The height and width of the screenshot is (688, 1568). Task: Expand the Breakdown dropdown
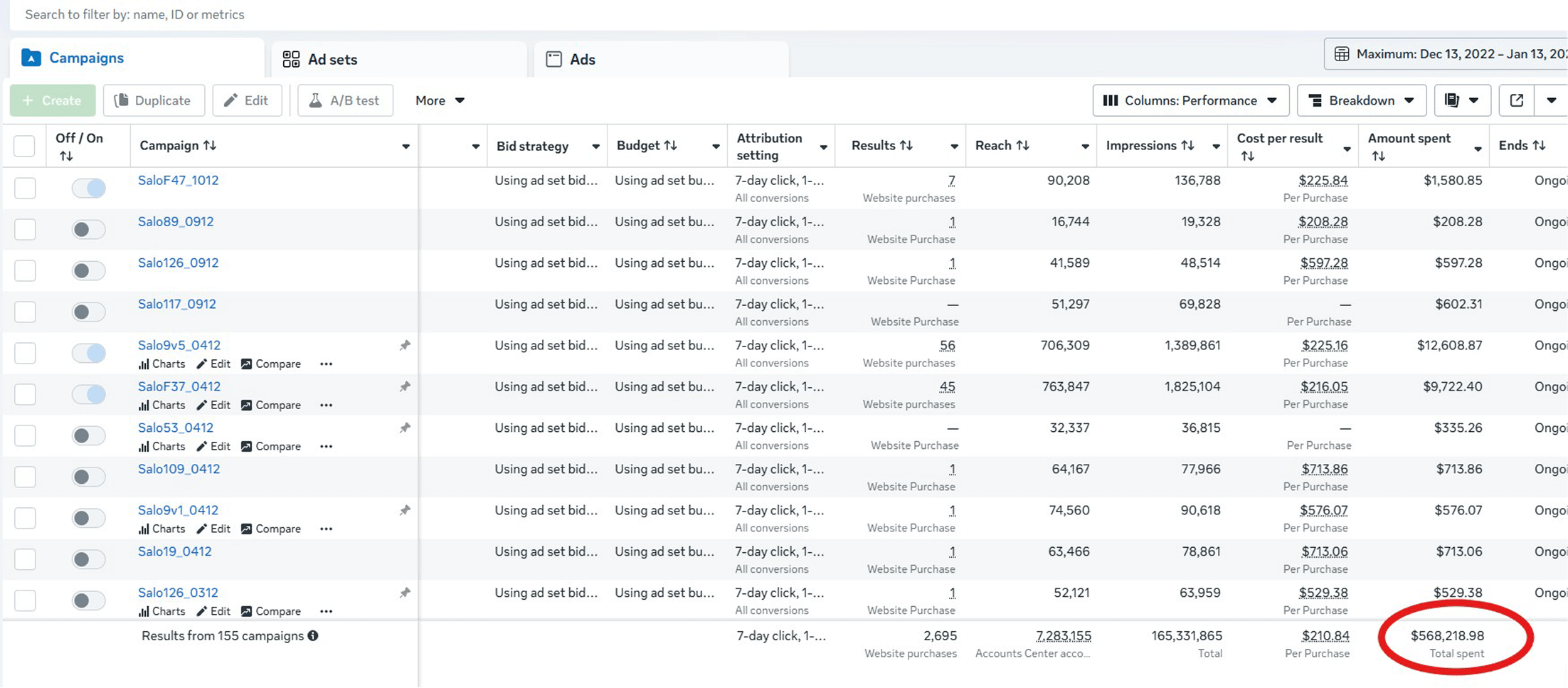point(1361,100)
